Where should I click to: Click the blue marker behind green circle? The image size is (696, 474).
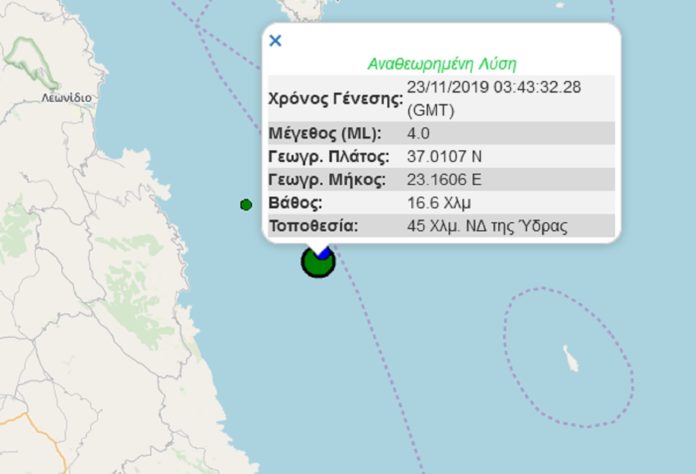pos(324,251)
